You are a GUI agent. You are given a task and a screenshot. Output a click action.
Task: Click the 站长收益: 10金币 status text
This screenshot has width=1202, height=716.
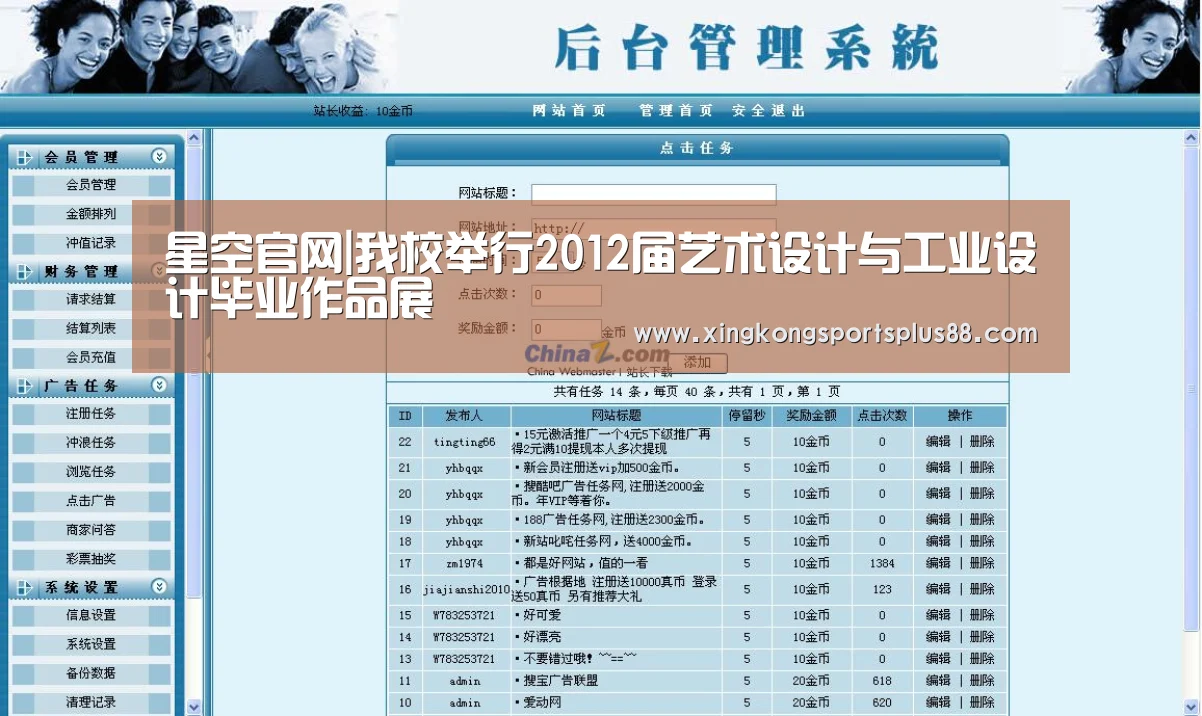click(x=363, y=111)
